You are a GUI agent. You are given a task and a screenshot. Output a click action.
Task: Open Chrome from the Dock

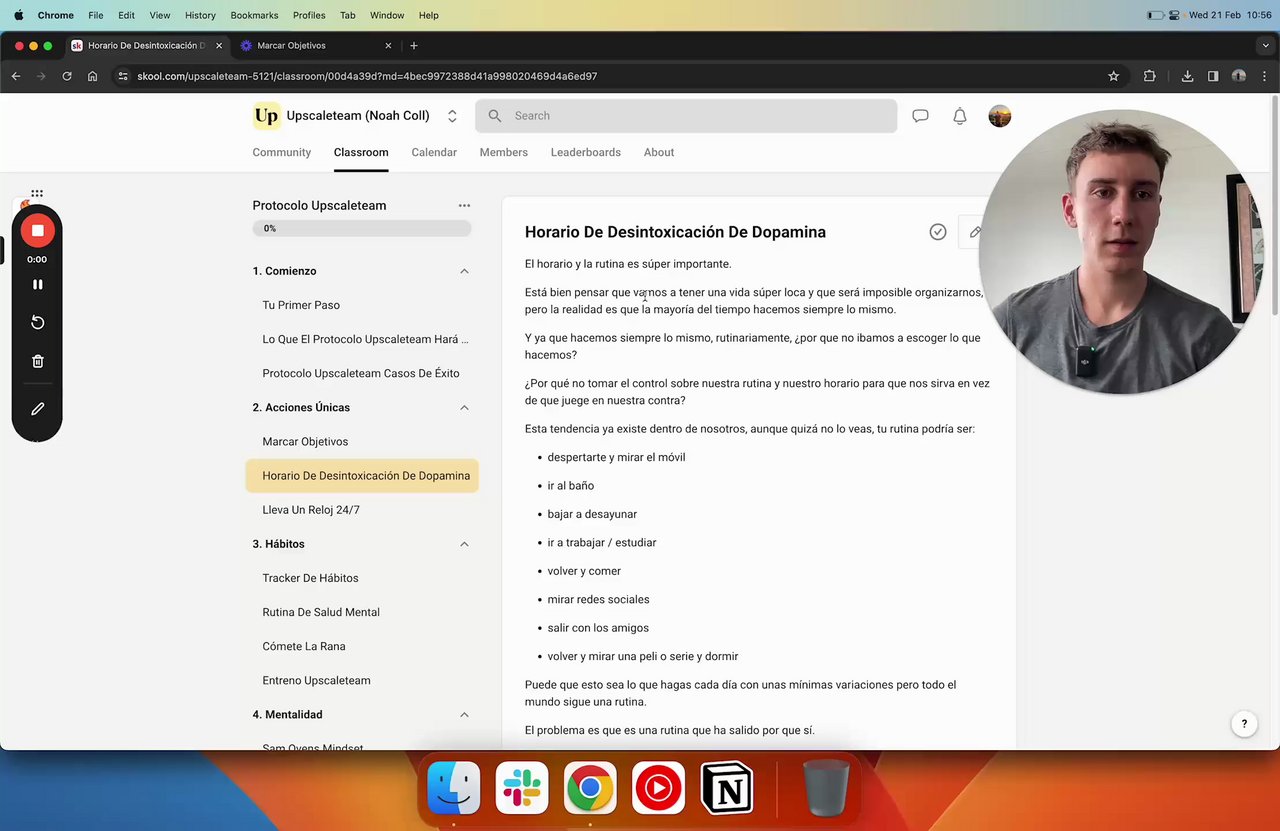(590, 788)
